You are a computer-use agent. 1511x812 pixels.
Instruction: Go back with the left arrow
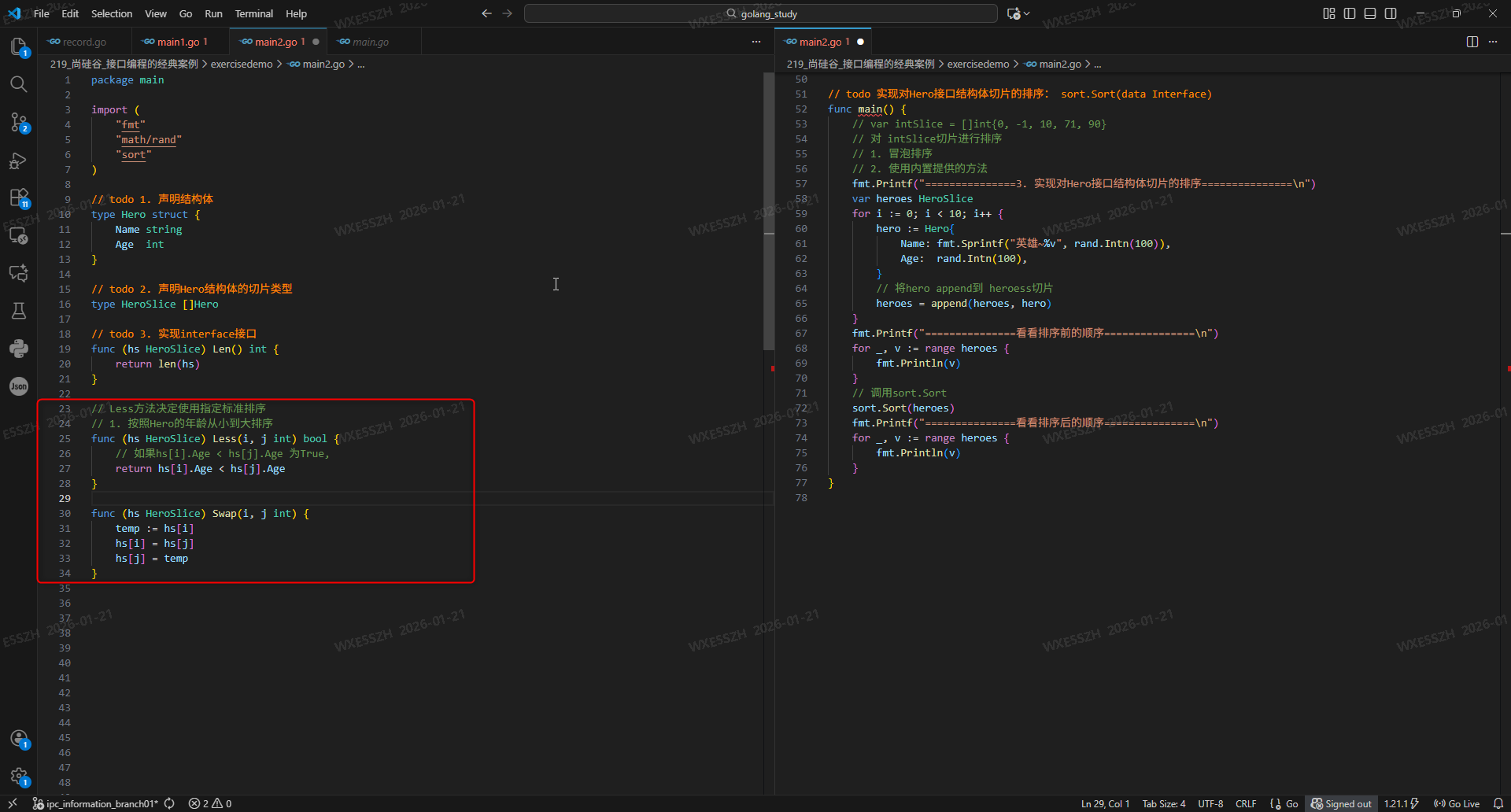tap(486, 13)
